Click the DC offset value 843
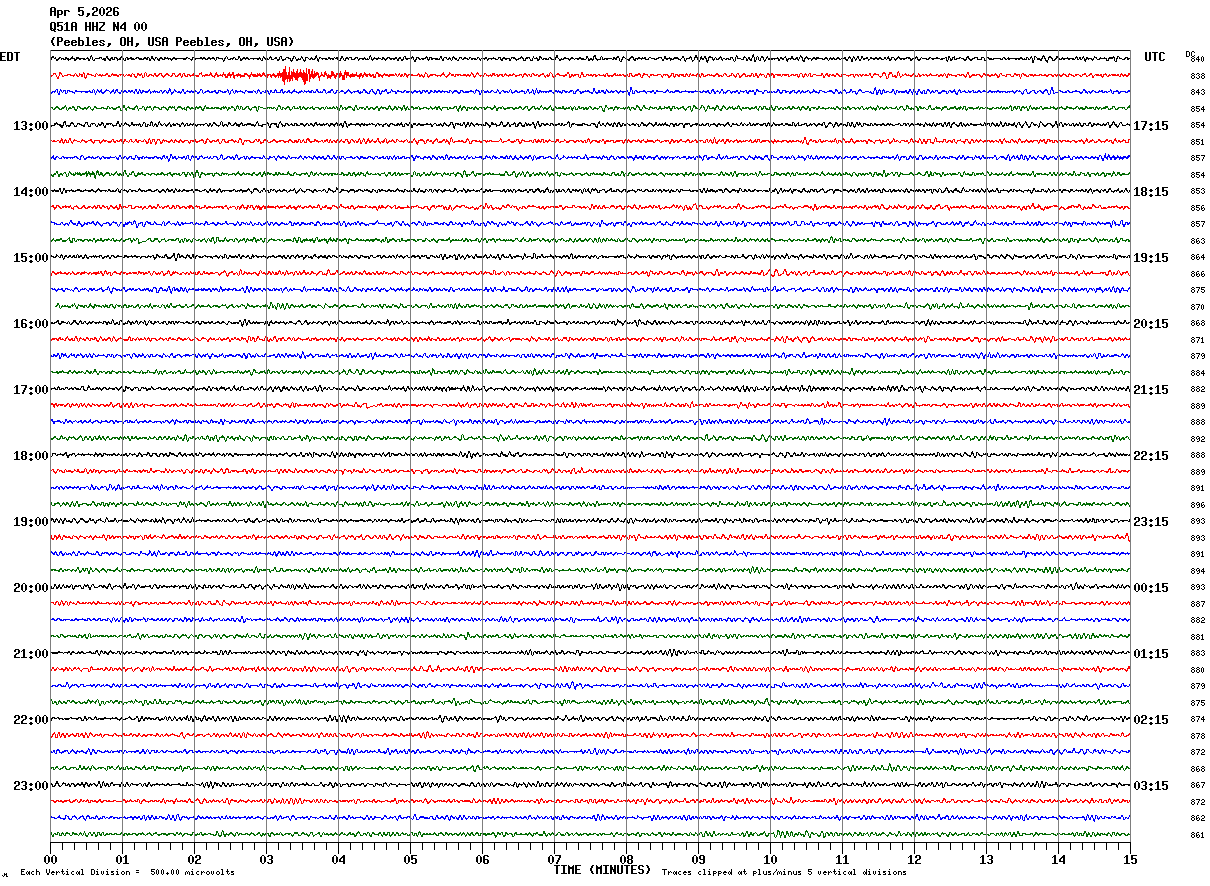 (x=1197, y=92)
